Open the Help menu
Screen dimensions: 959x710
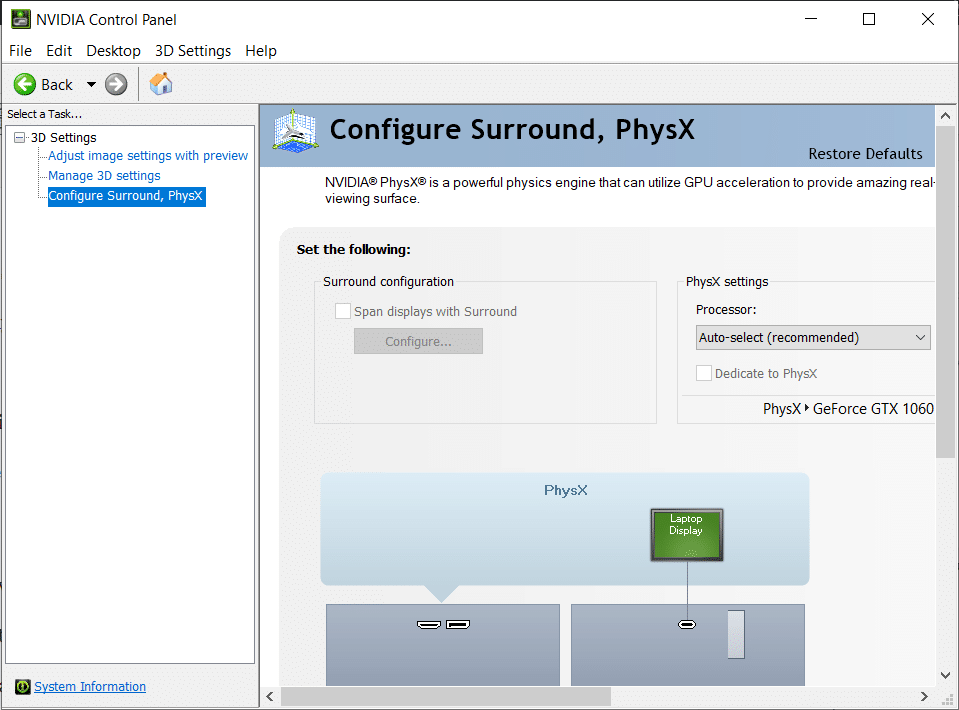pyautogui.click(x=261, y=50)
